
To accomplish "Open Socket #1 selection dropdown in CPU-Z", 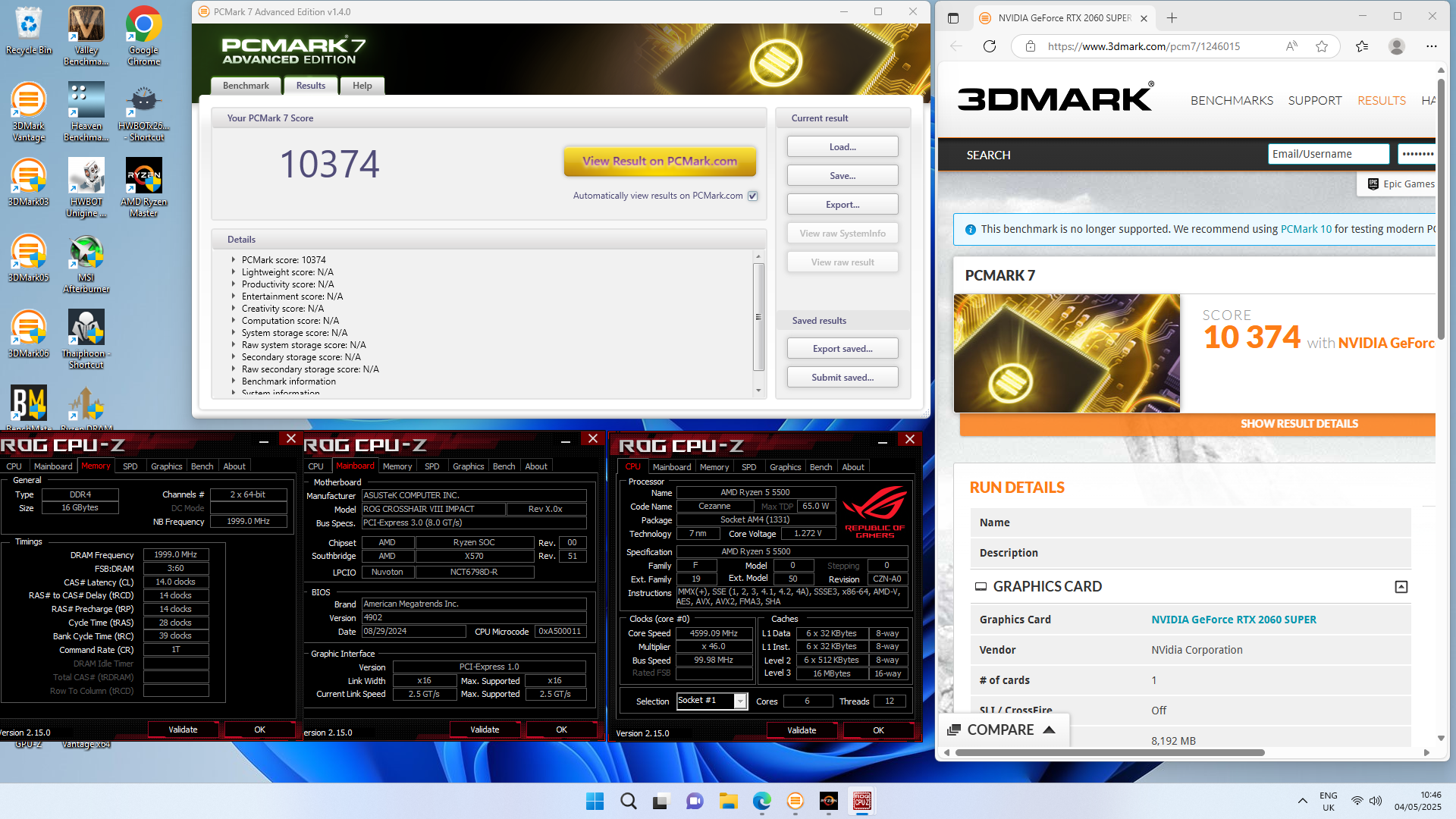I will pos(740,701).
